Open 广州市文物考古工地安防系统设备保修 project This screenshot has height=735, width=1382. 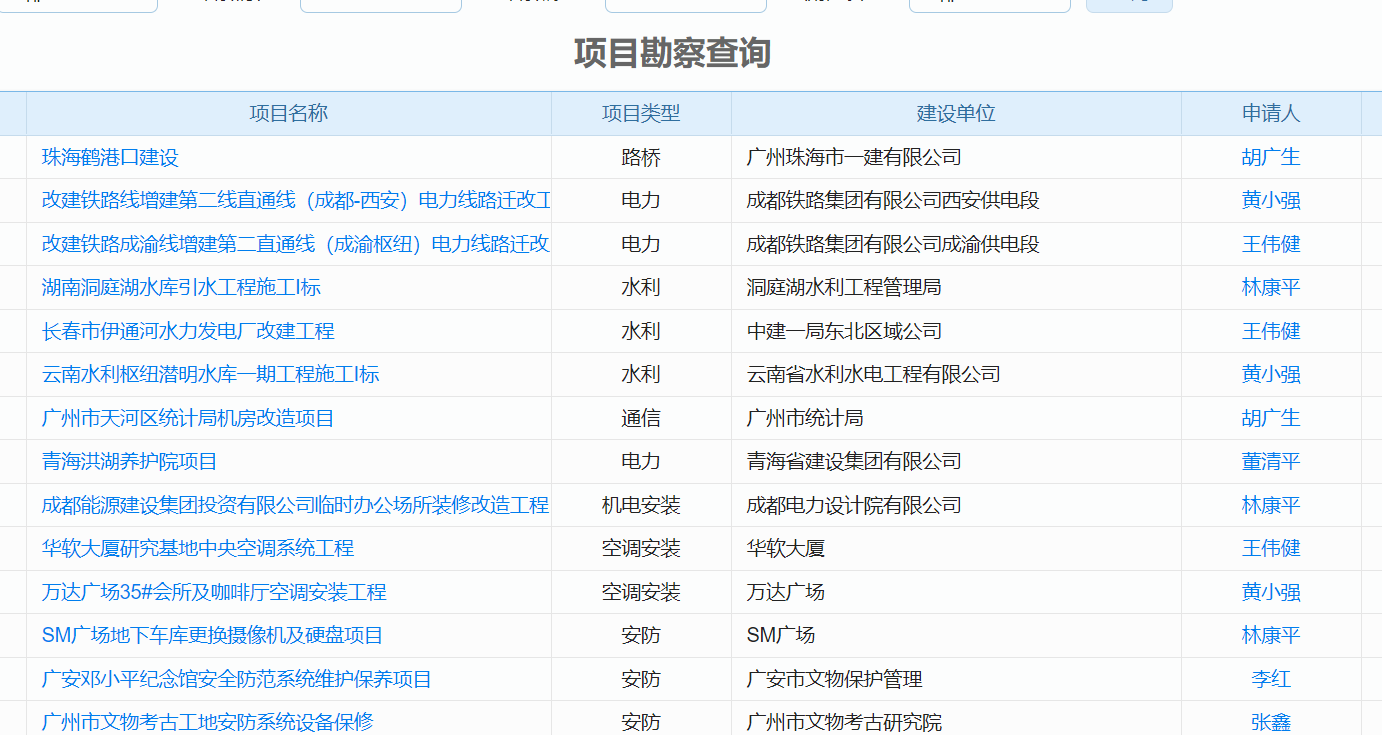point(207,721)
